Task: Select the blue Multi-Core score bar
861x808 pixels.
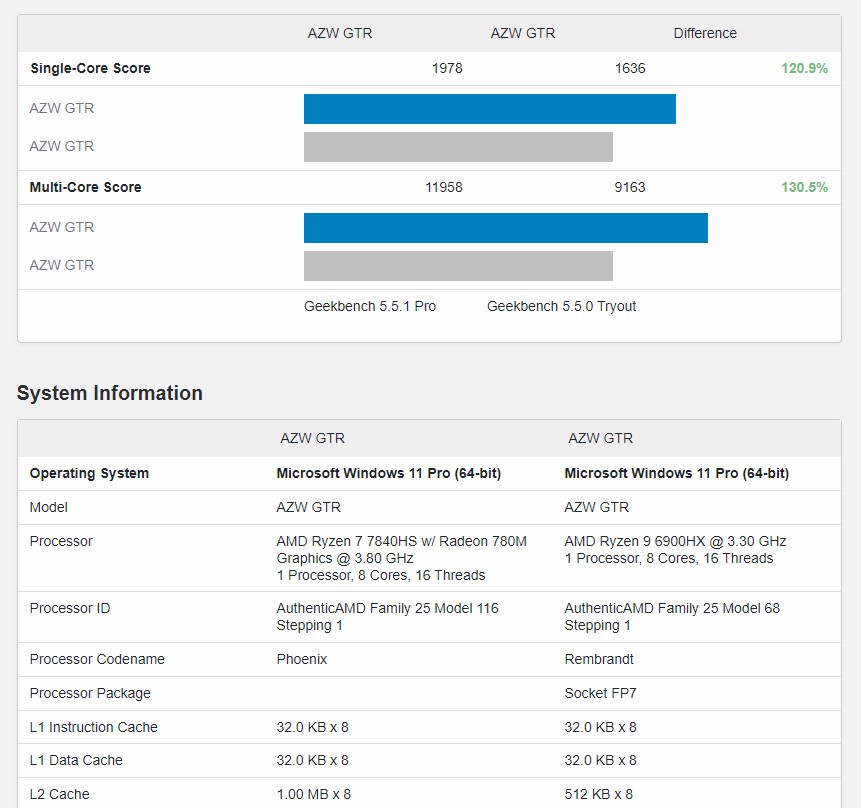Action: (505, 228)
